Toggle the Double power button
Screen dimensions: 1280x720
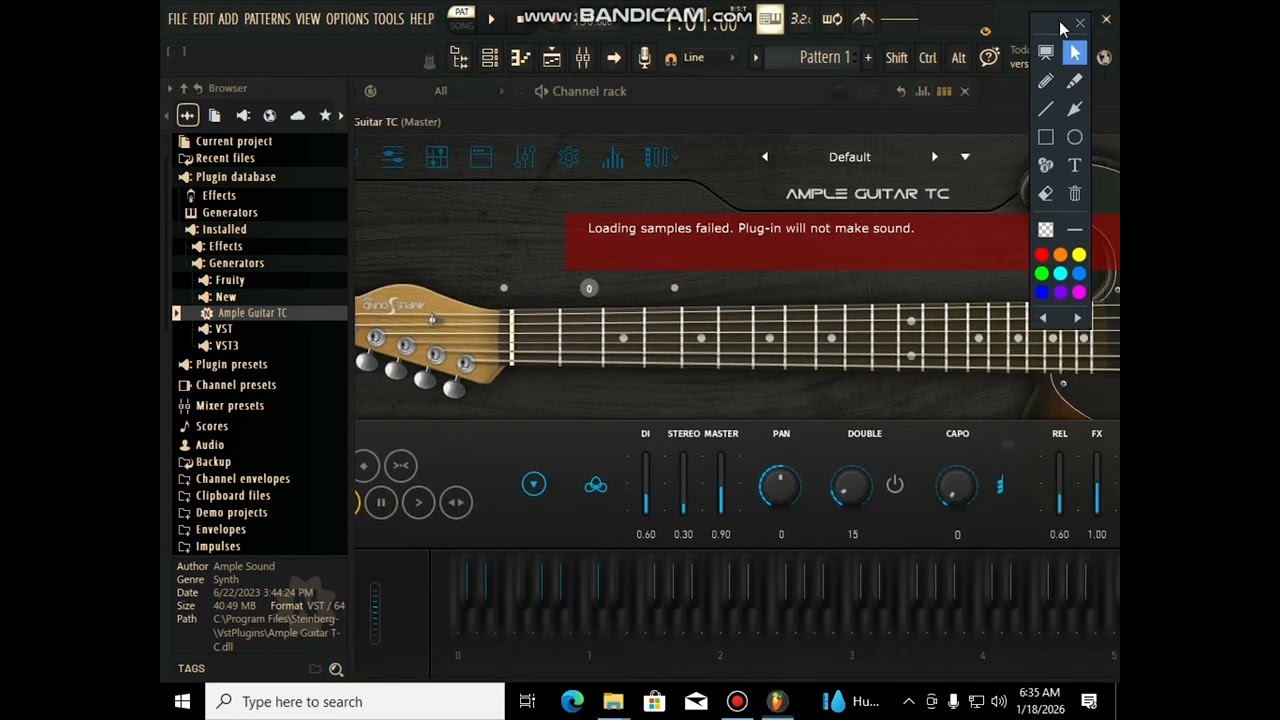pyautogui.click(x=895, y=485)
